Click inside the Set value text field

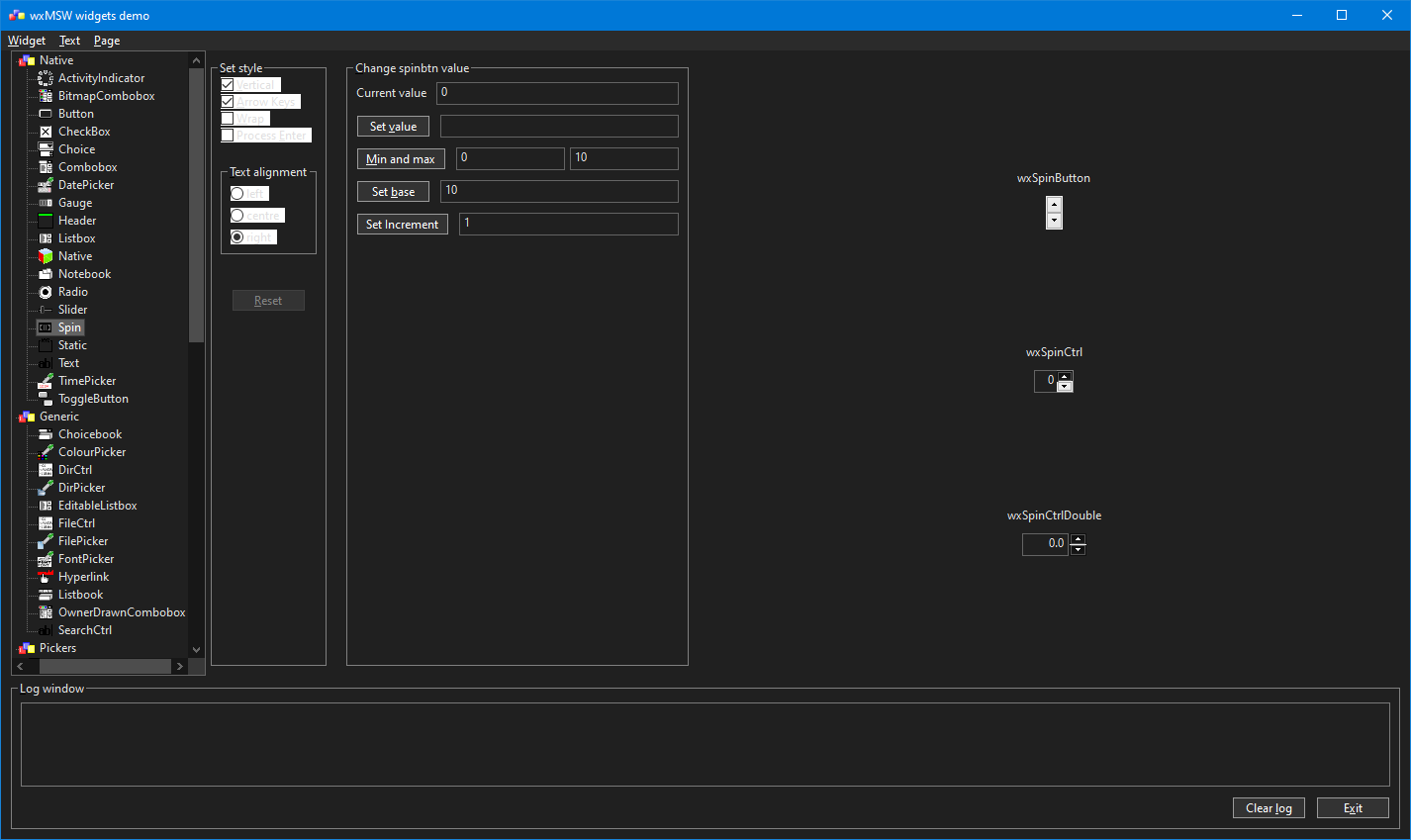tap(559, 126)
